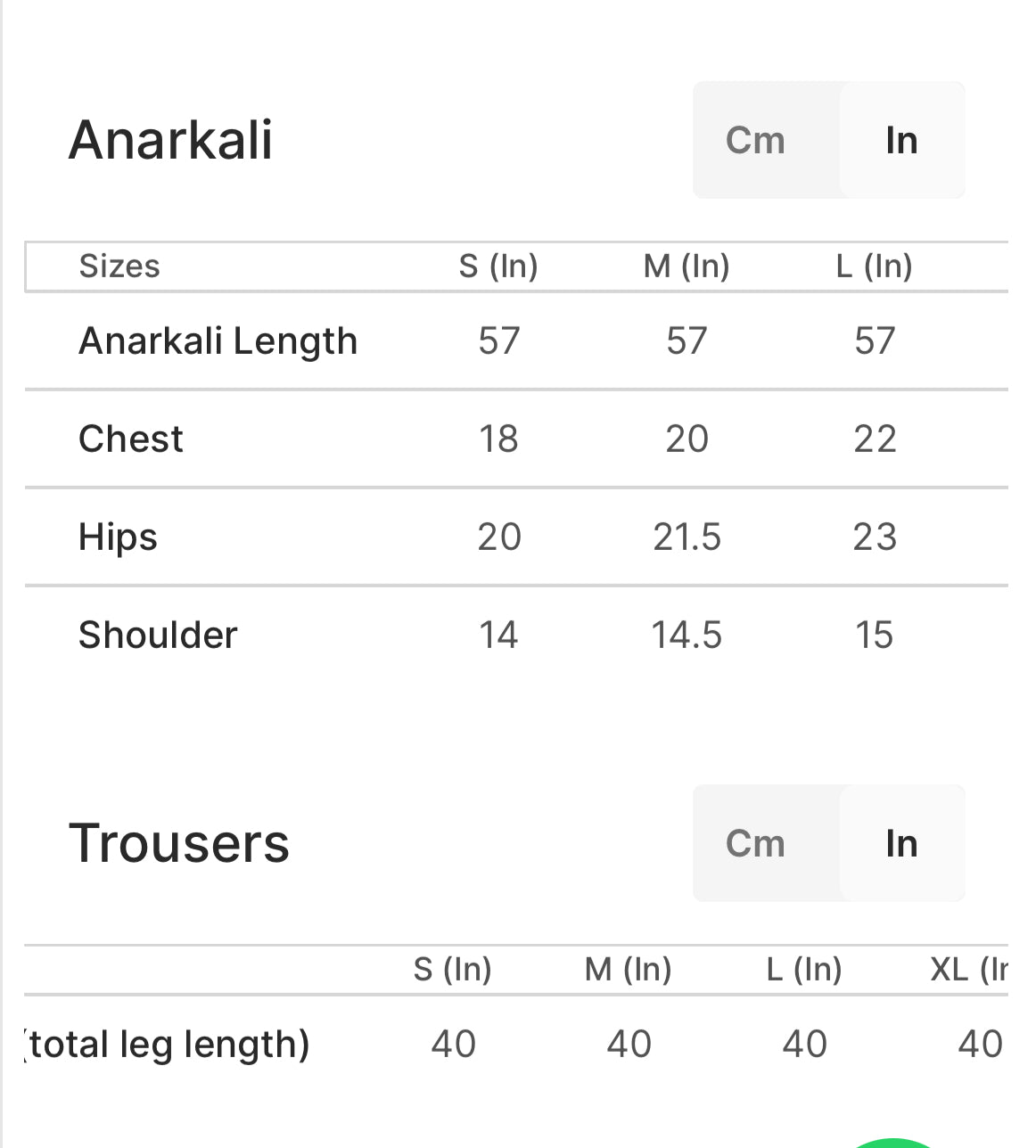Select XL column header in Trousers table

969,969
